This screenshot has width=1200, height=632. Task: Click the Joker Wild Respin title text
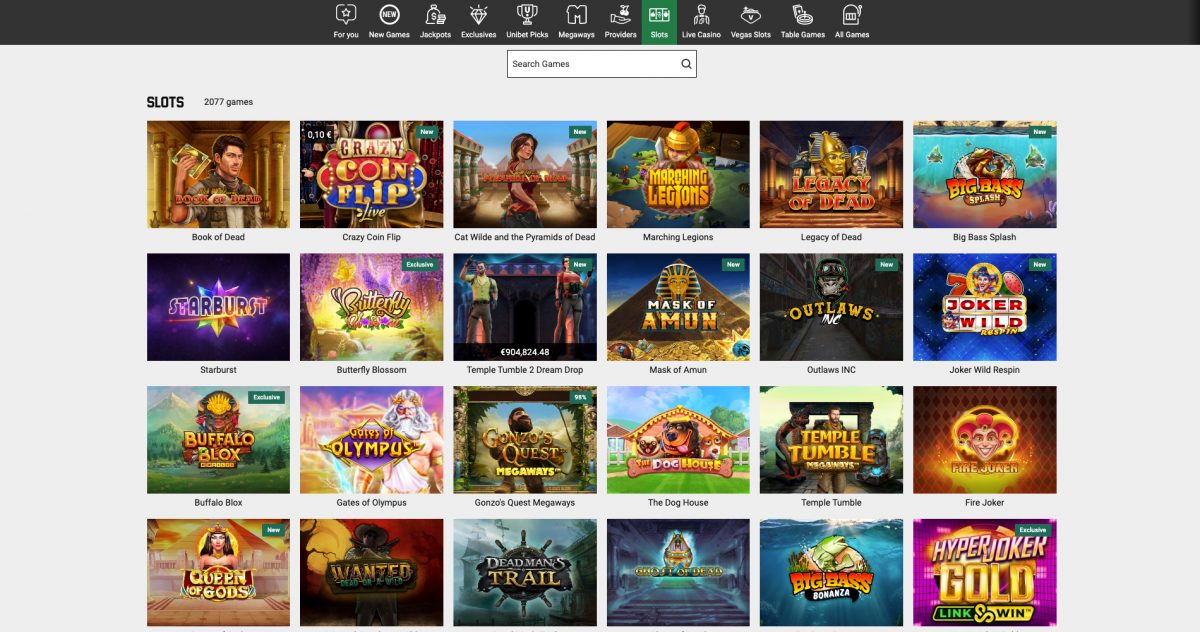(x=985, y=370)
